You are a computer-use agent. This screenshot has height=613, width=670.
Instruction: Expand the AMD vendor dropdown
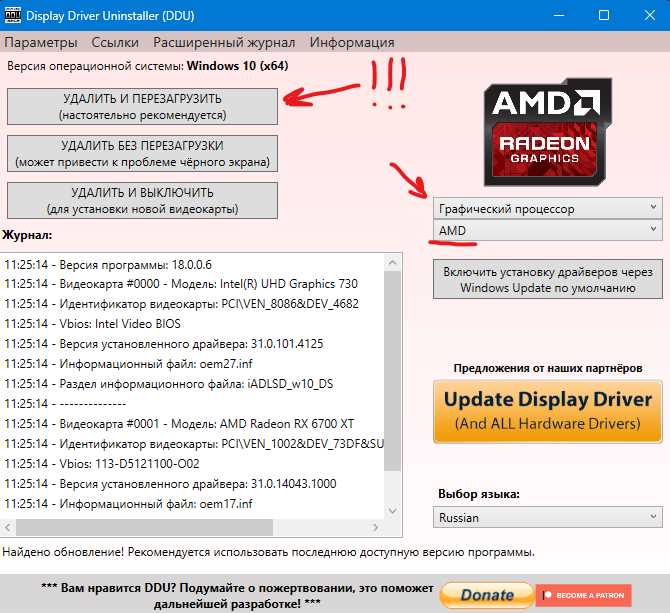coord(548,230)
